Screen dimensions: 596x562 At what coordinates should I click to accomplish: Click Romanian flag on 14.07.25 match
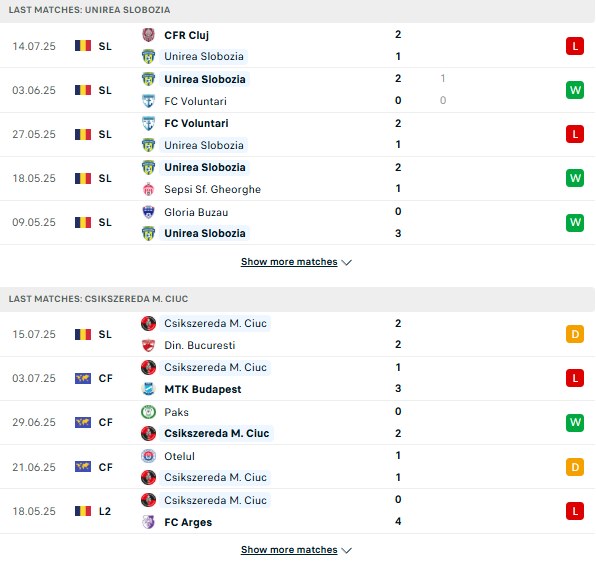pos(83,46)
